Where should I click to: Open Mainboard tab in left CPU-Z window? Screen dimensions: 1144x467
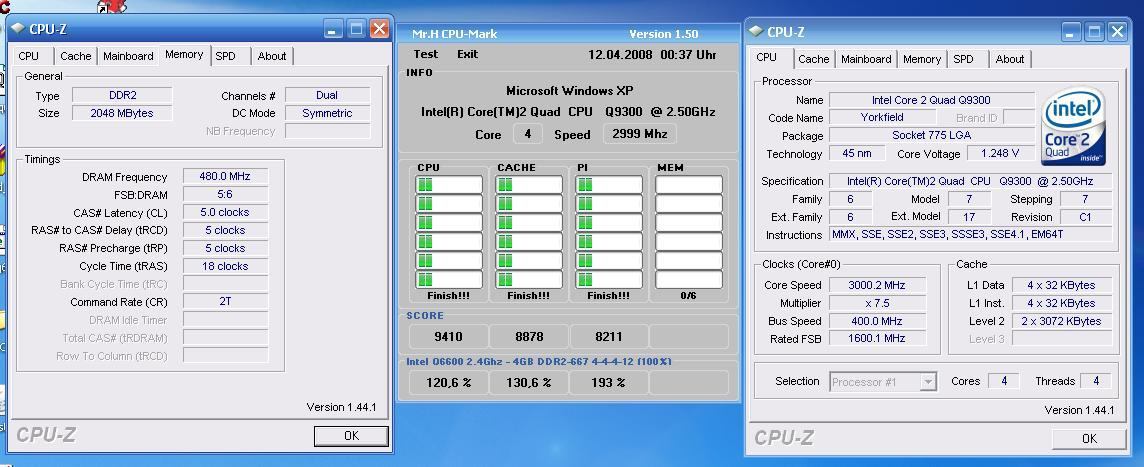click(x=128, y=56)
